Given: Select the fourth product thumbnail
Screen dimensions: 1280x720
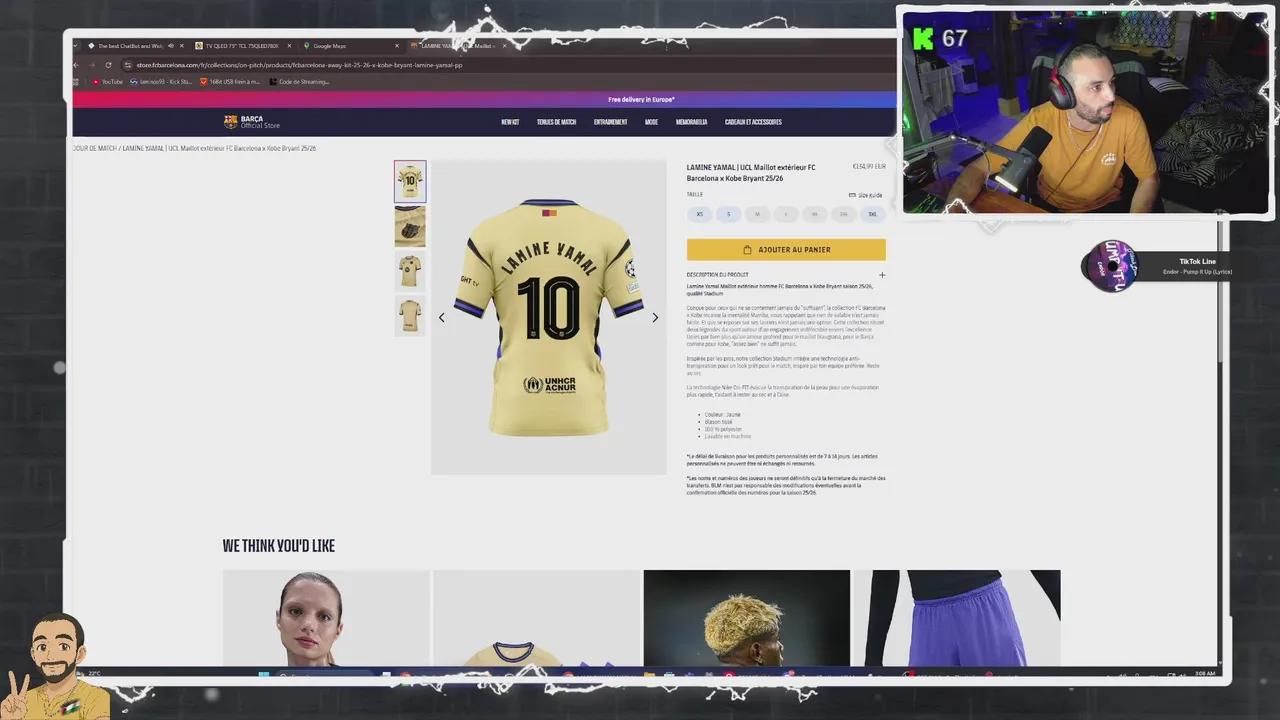Looking at the screenshot, I should 410,316.
